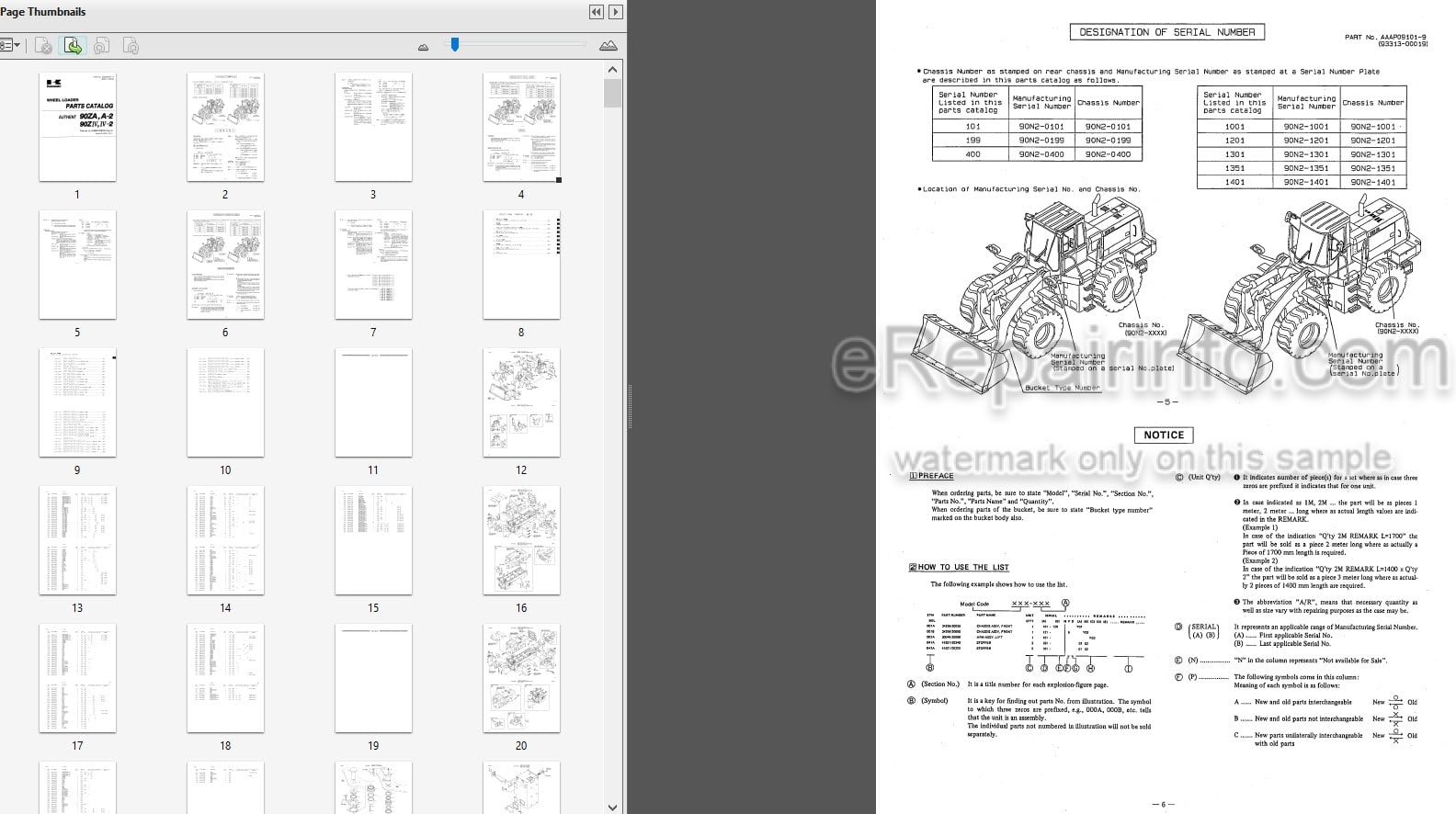Select page 2 thumbnail
Image resolution: width=1456 pixels, height=814 pixels.
pos(225,127)
